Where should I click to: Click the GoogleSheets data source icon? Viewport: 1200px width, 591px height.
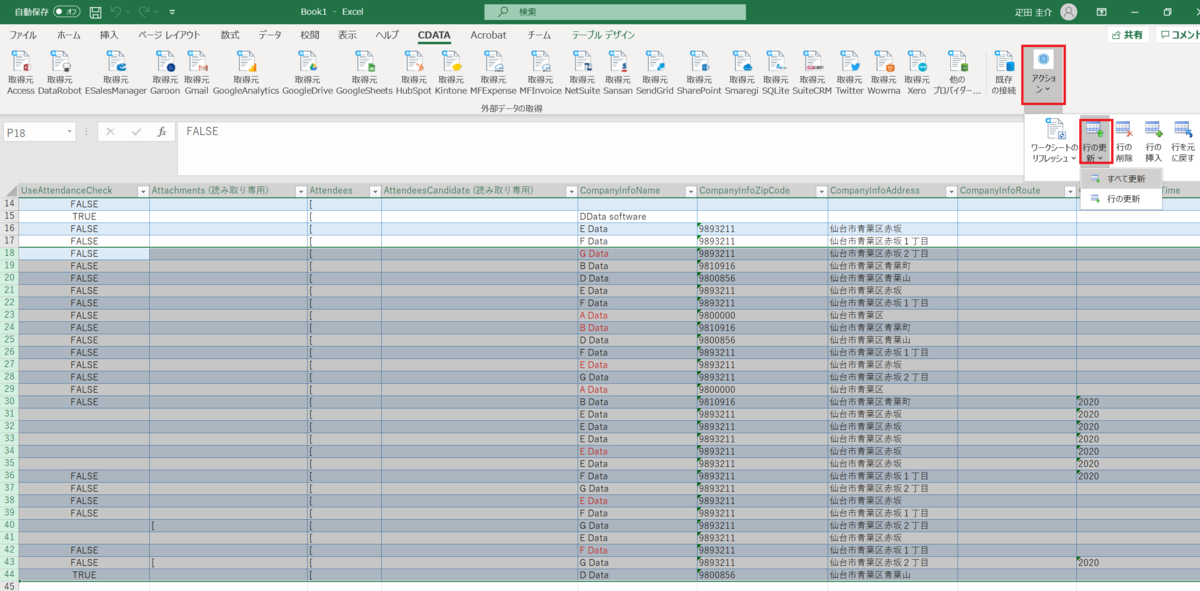364,61
